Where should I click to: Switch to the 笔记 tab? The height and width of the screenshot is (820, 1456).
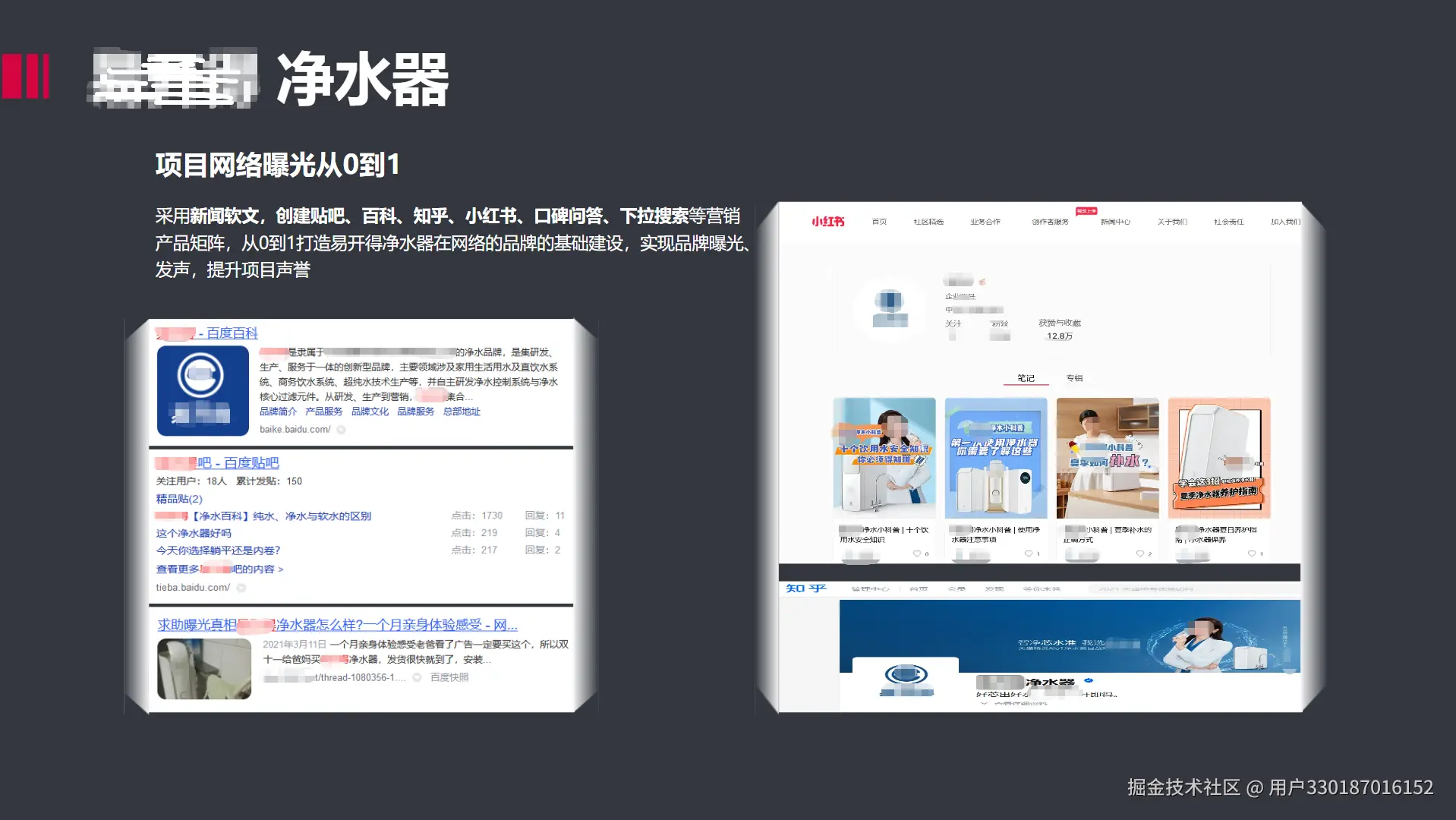(x=1026, y=378)
